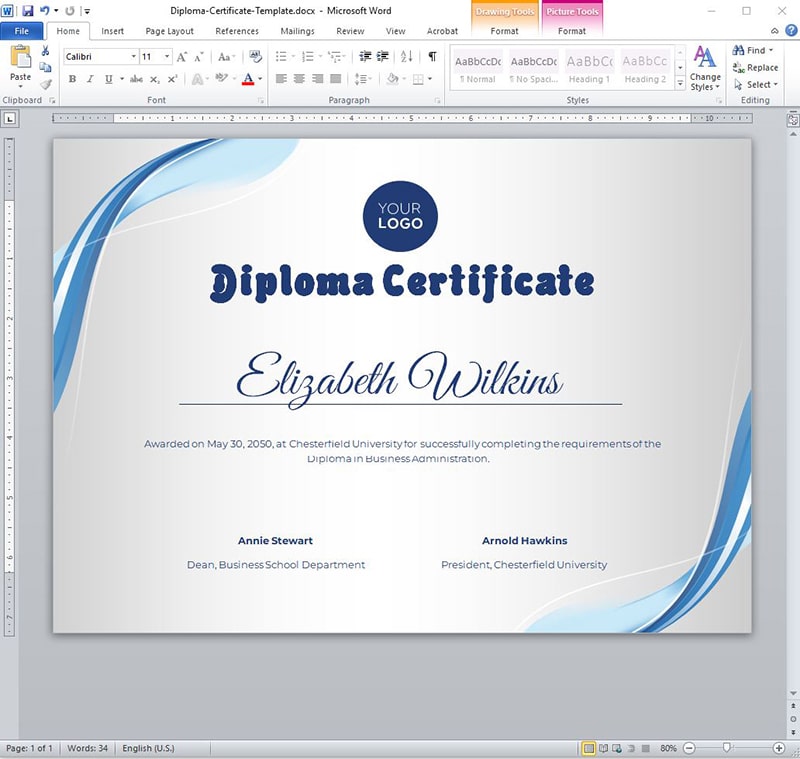
Task: Click the zoom slider handle in status bar
Action: (727, 748)
